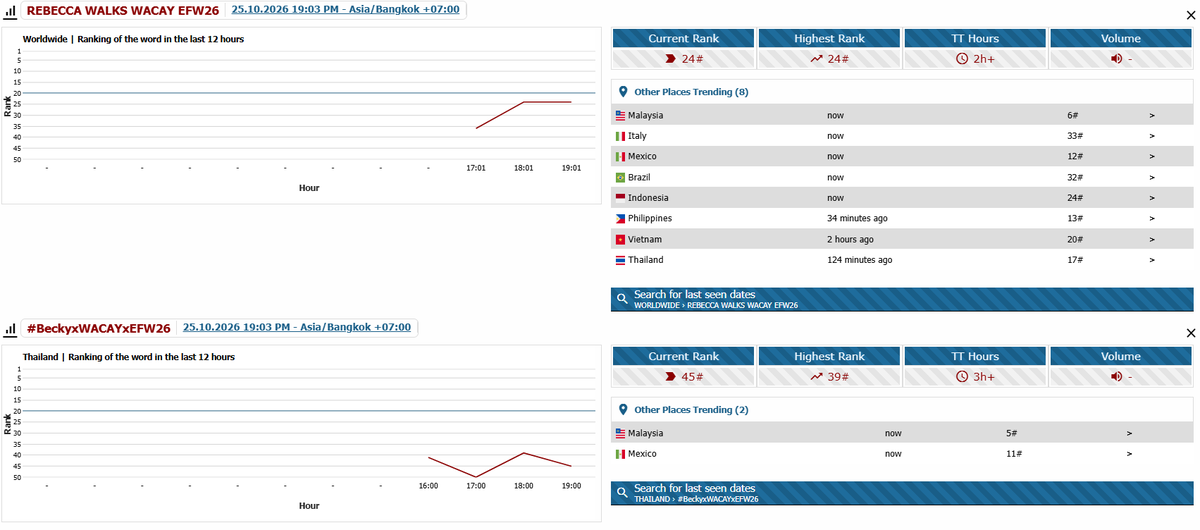The image size is (1200, 530).
Task: Click the speaker icon in the top Volume box
Action: coord(1115,59)
